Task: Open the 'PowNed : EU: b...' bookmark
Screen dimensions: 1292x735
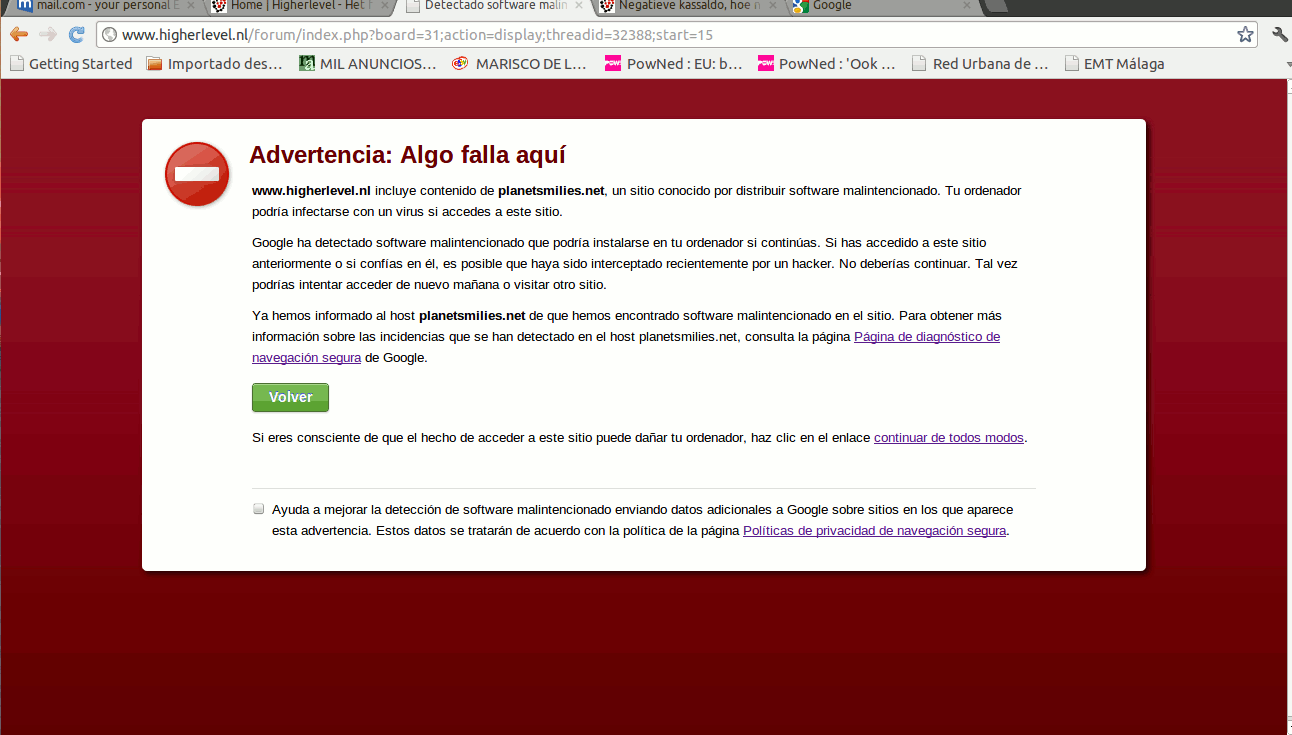Action: [674, 64]
